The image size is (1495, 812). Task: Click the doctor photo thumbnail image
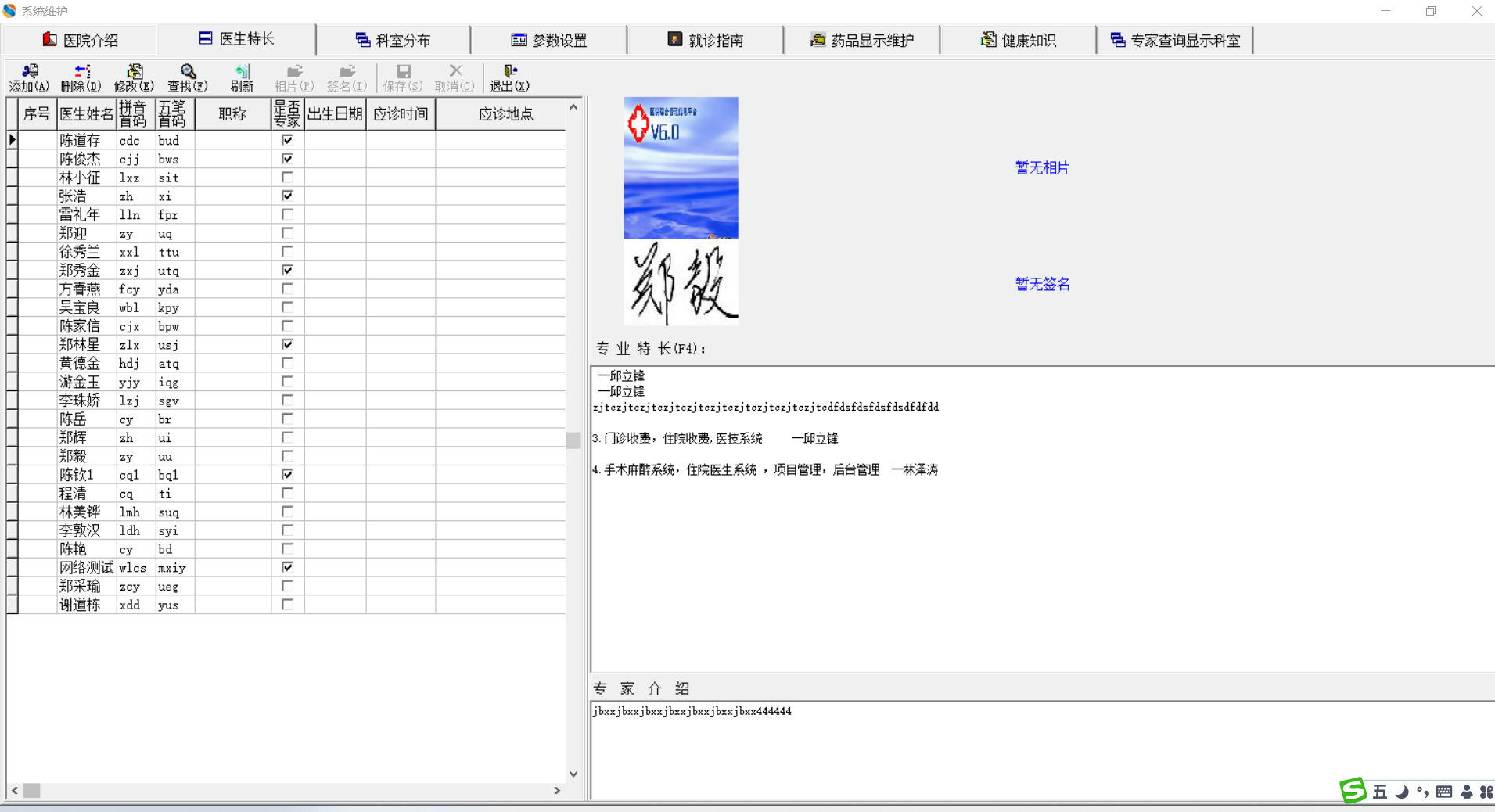coord(681,167)
